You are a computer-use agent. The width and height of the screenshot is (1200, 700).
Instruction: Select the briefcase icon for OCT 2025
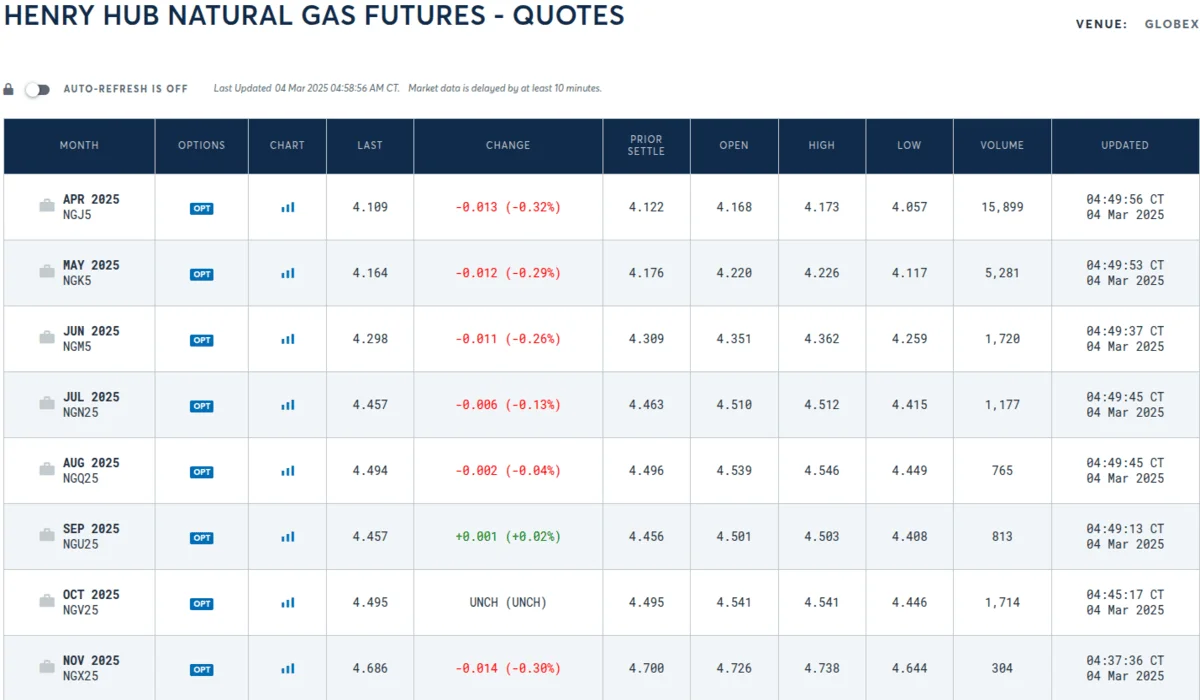coord(47,602)
